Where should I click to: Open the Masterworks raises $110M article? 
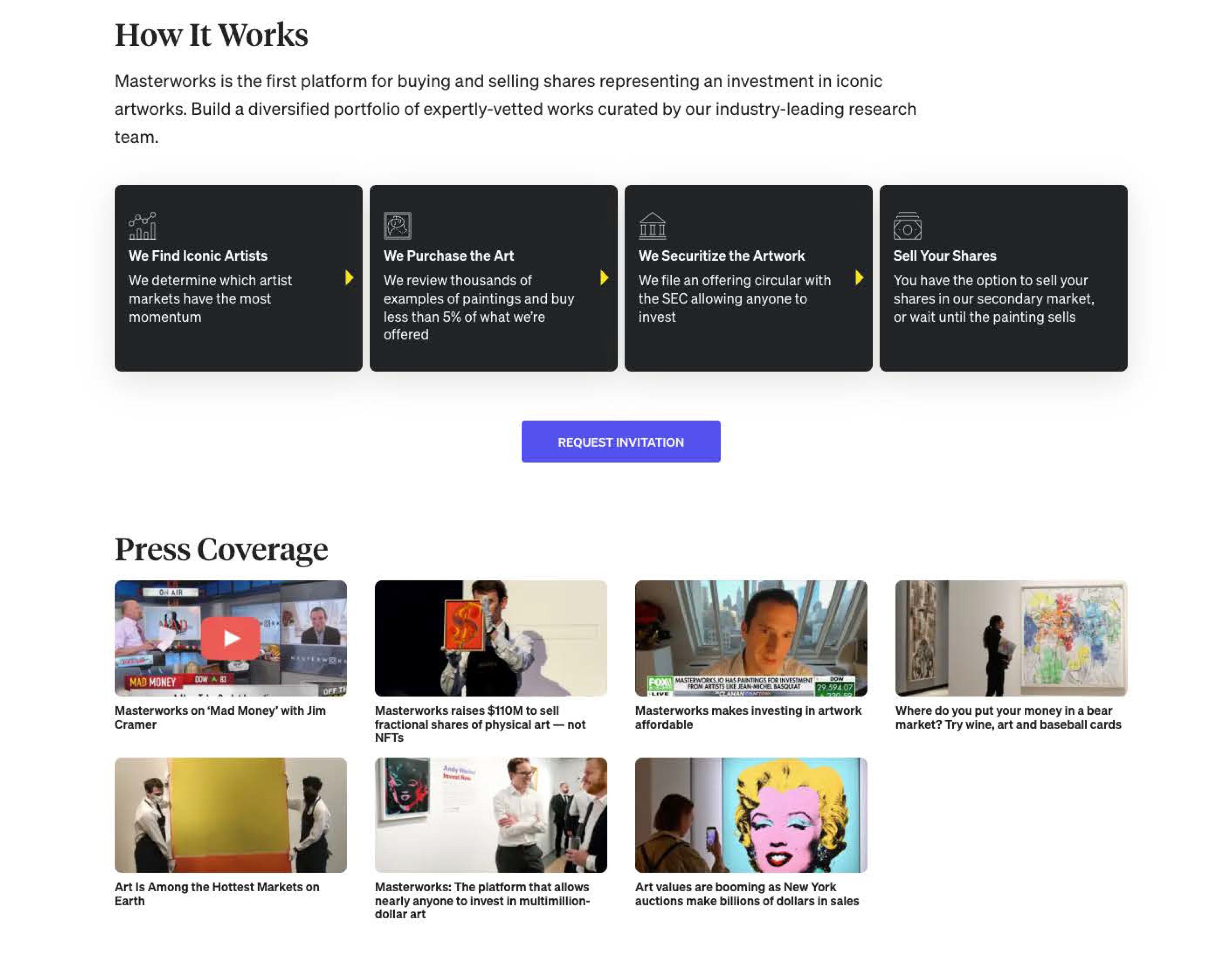(x=480, y=724)
